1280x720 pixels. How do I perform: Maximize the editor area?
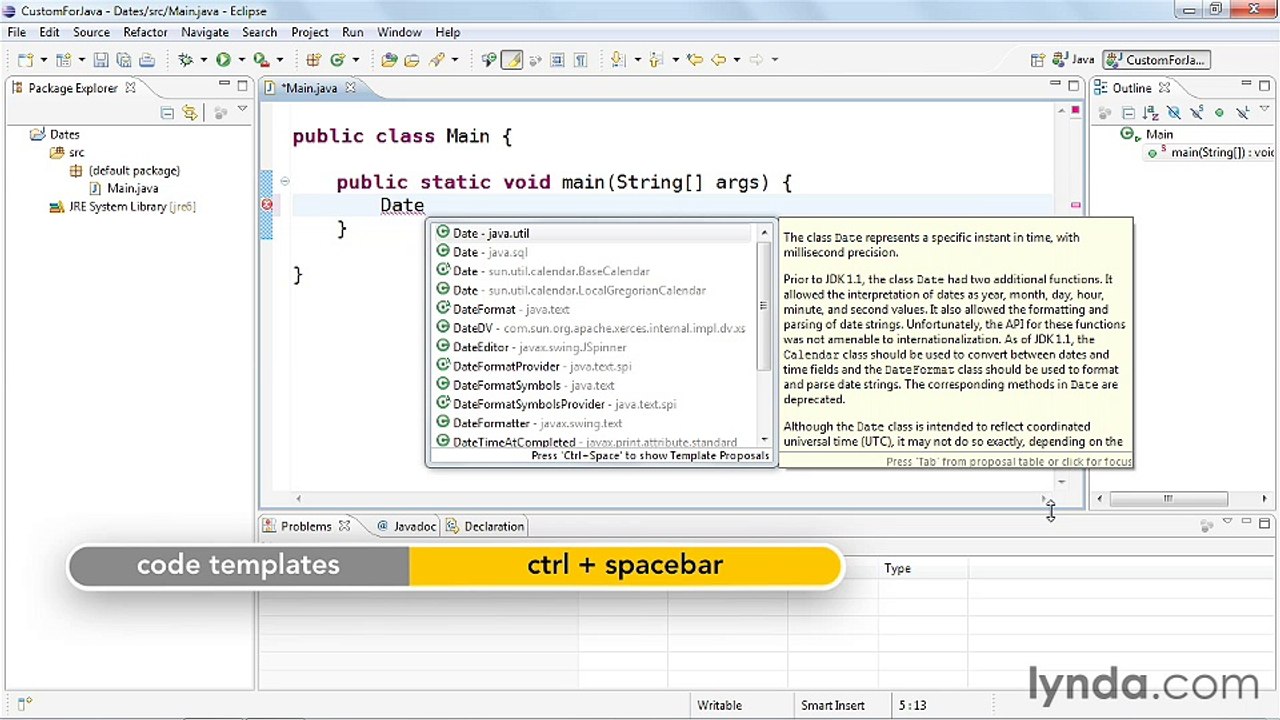click(1073, 86)
